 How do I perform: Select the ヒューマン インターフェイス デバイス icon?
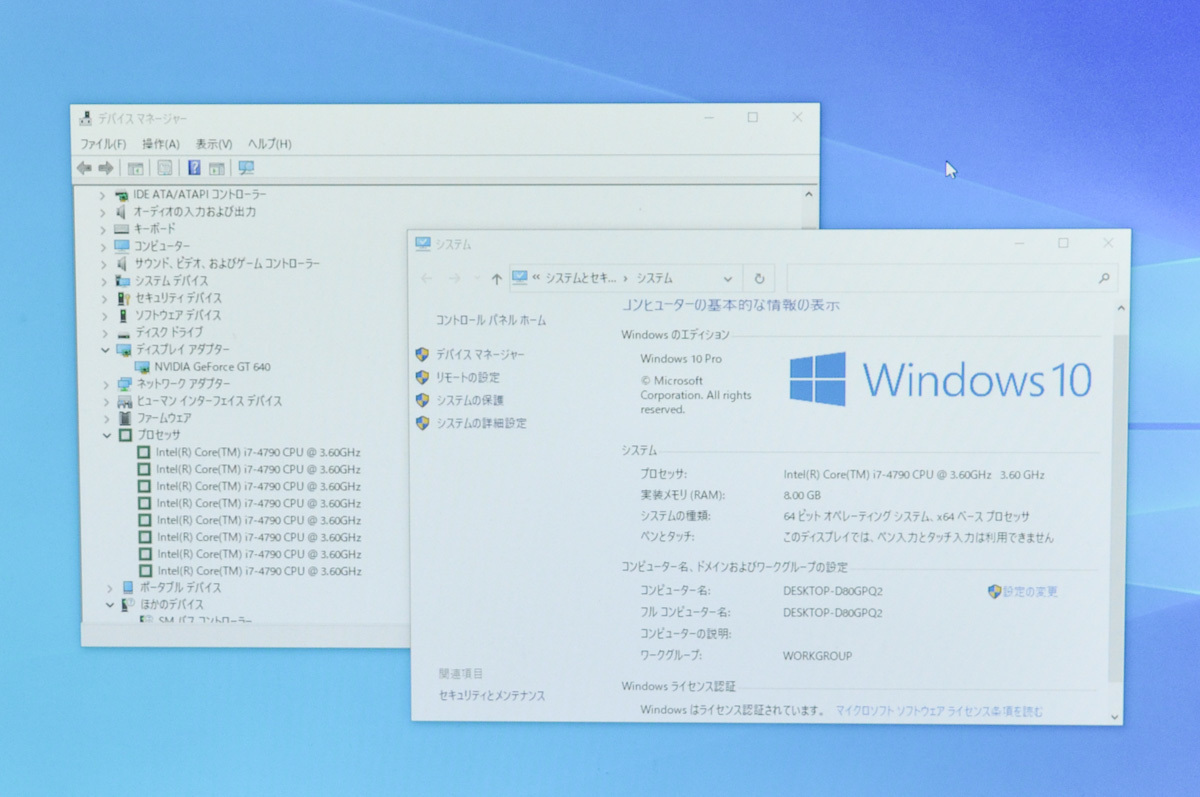pyautogui.click(x=125, y=401)
